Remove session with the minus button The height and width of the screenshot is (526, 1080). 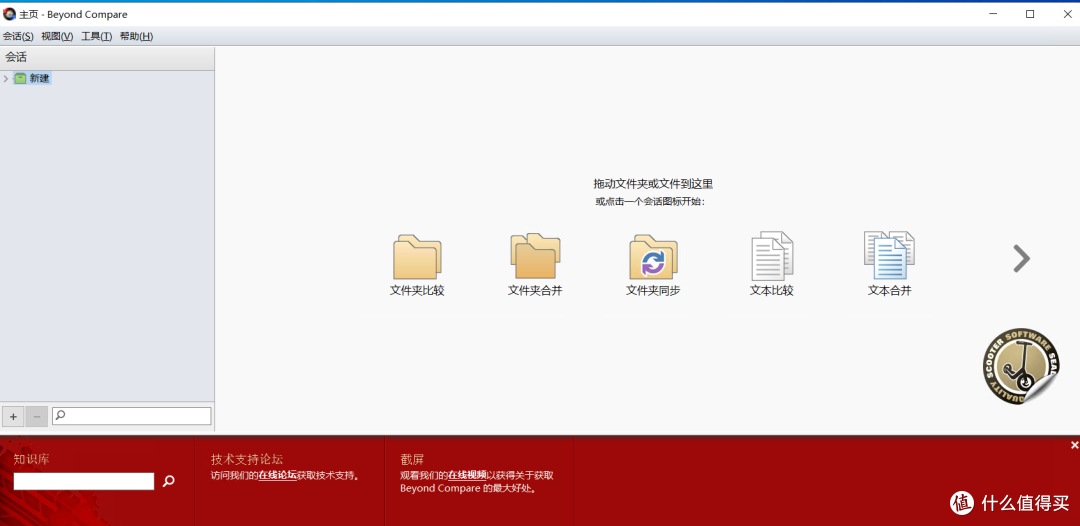tap(37, 416)
